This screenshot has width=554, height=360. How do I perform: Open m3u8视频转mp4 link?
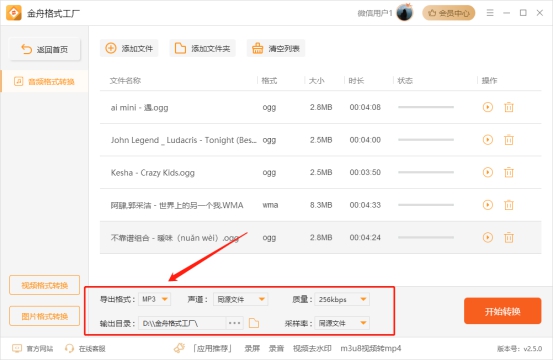[371, 349]
